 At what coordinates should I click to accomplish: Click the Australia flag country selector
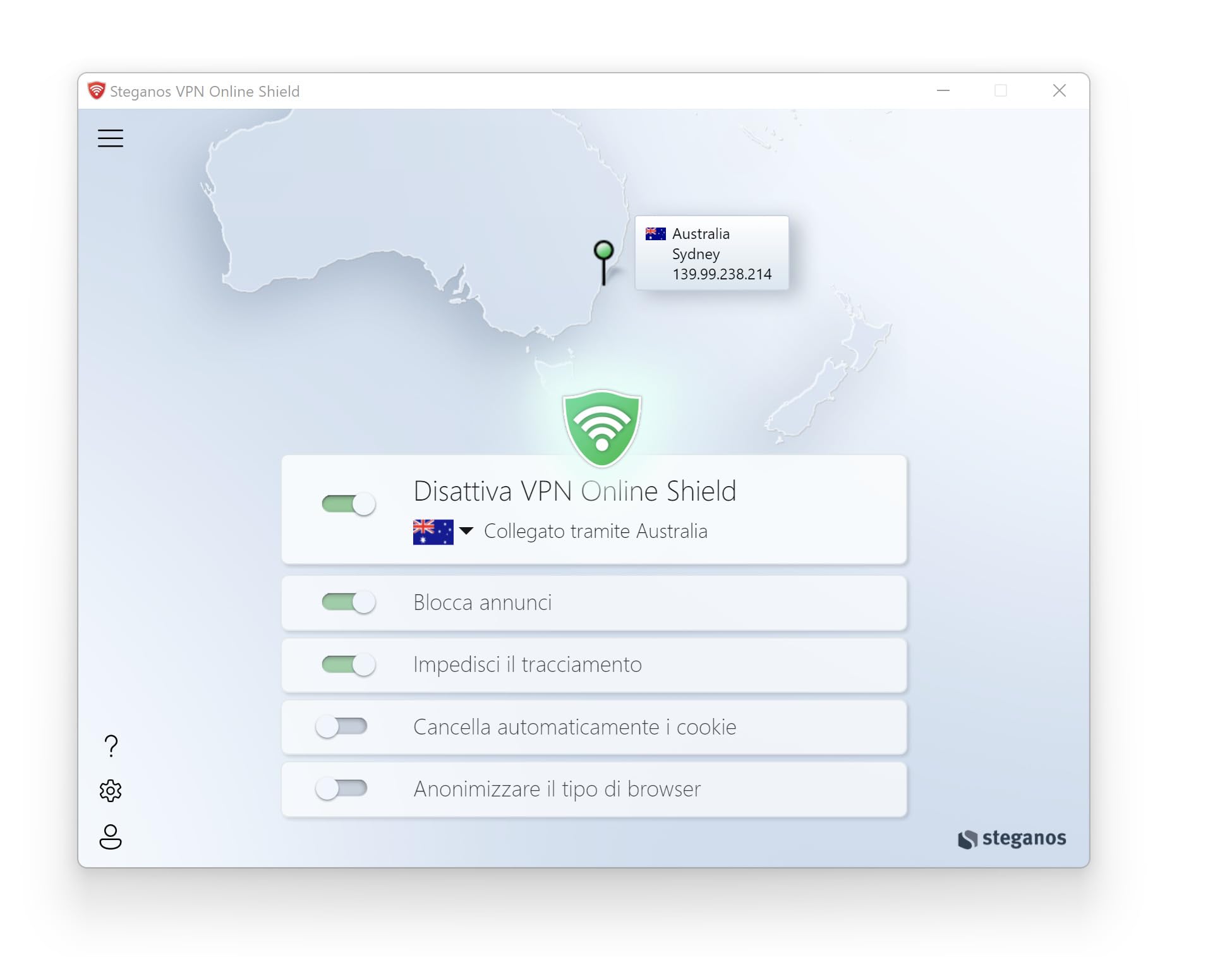pyautogui.click(x=433, y=532)
